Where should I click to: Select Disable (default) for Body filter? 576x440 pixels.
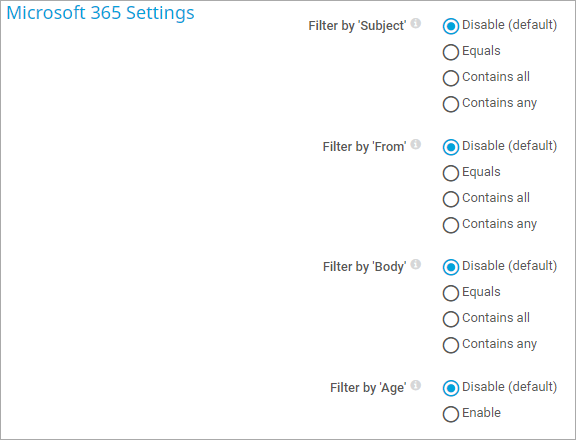(451, 267)
